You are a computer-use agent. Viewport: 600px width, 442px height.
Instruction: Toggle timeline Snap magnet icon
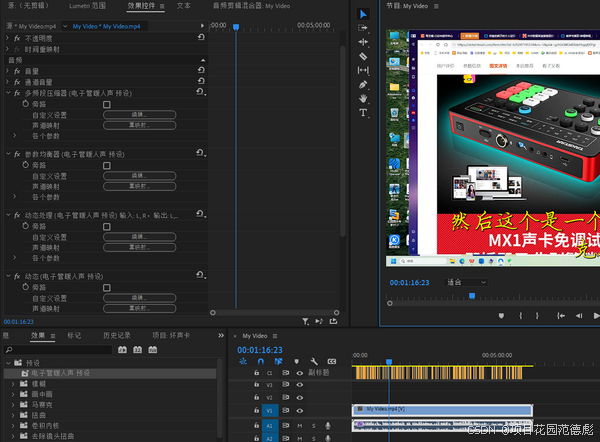261,361
